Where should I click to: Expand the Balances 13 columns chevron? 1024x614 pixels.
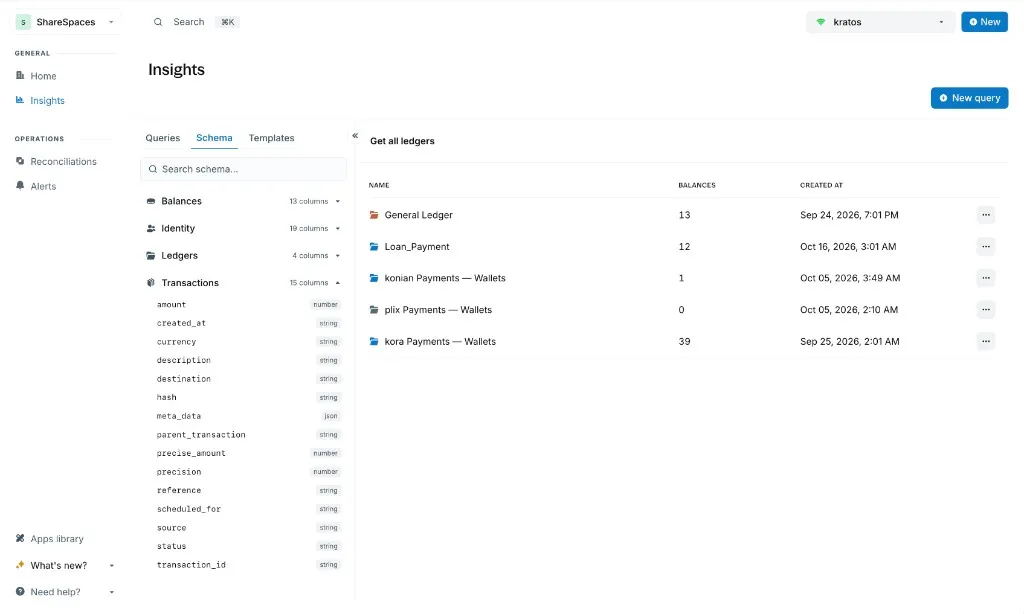338,201
